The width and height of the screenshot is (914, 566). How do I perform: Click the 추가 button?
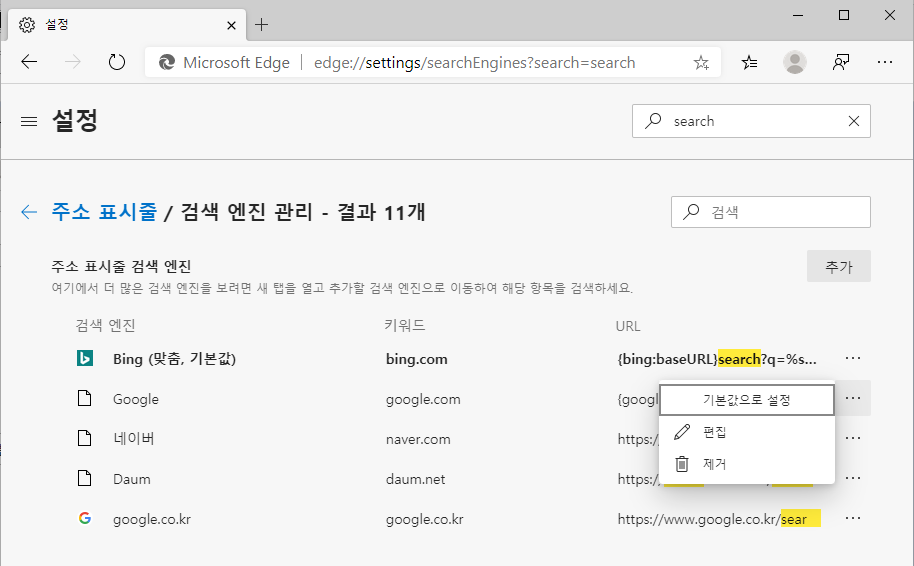pos(839,266)
